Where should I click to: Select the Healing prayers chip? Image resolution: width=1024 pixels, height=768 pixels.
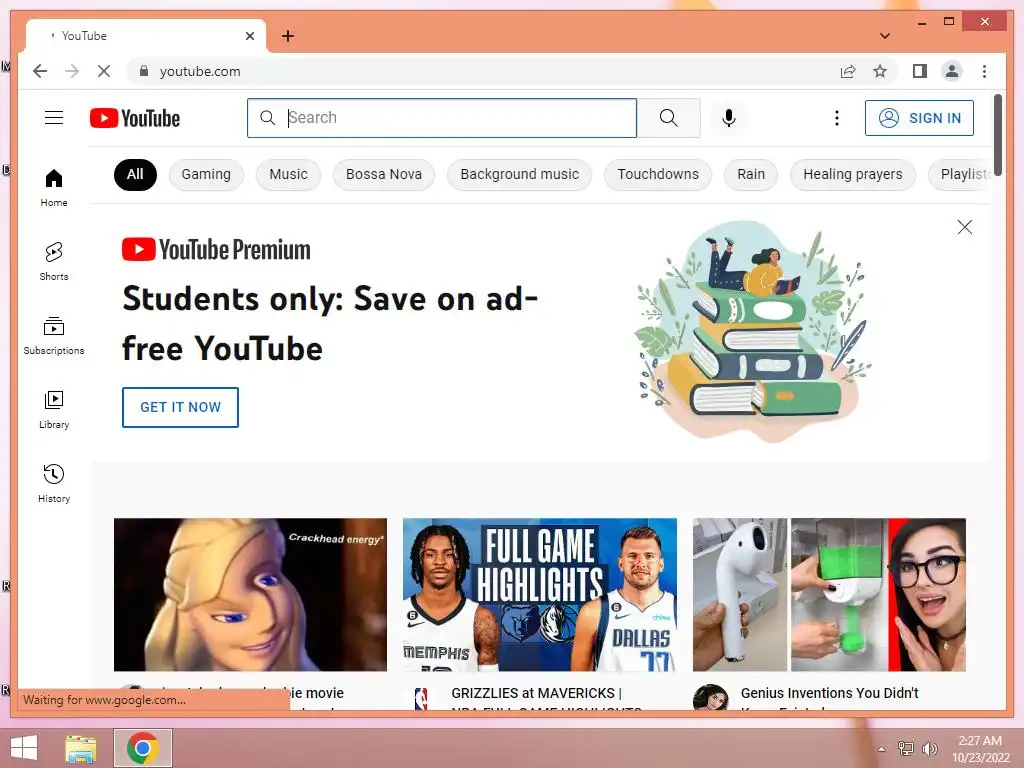click(x=852, y=174)
